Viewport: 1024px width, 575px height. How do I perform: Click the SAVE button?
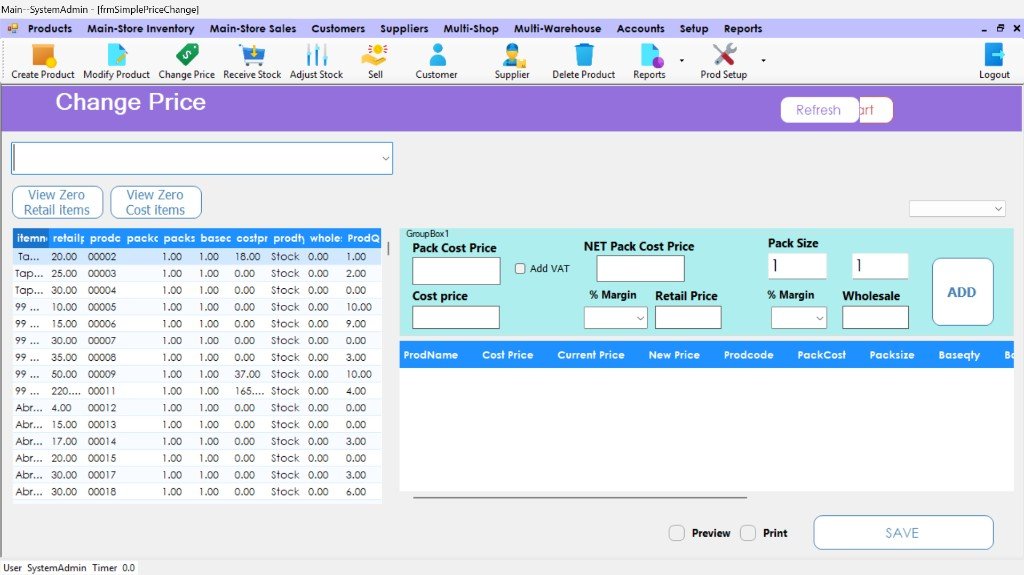(x=903, y=533)
